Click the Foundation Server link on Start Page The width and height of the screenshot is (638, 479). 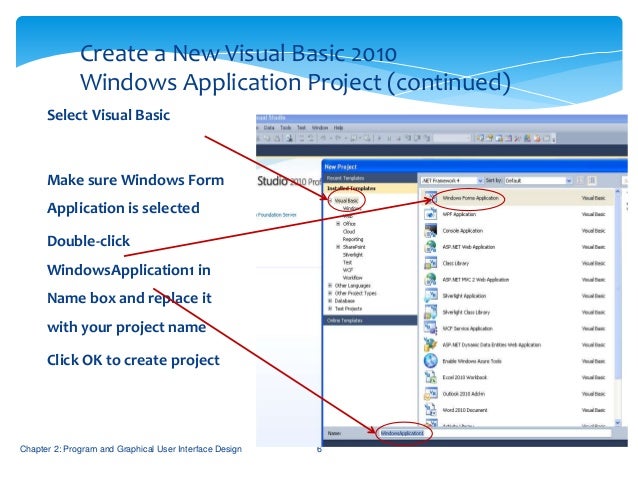pos(277,215)
